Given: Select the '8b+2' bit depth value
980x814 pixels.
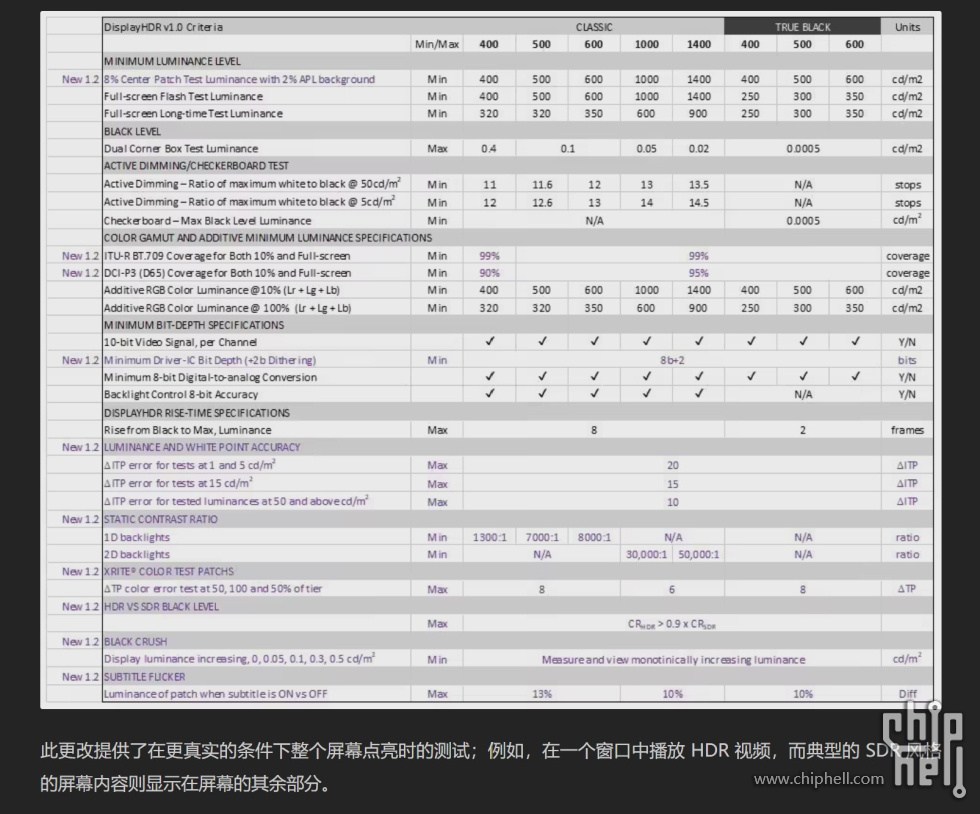Looking at the screenshot, I should point(672,360).
